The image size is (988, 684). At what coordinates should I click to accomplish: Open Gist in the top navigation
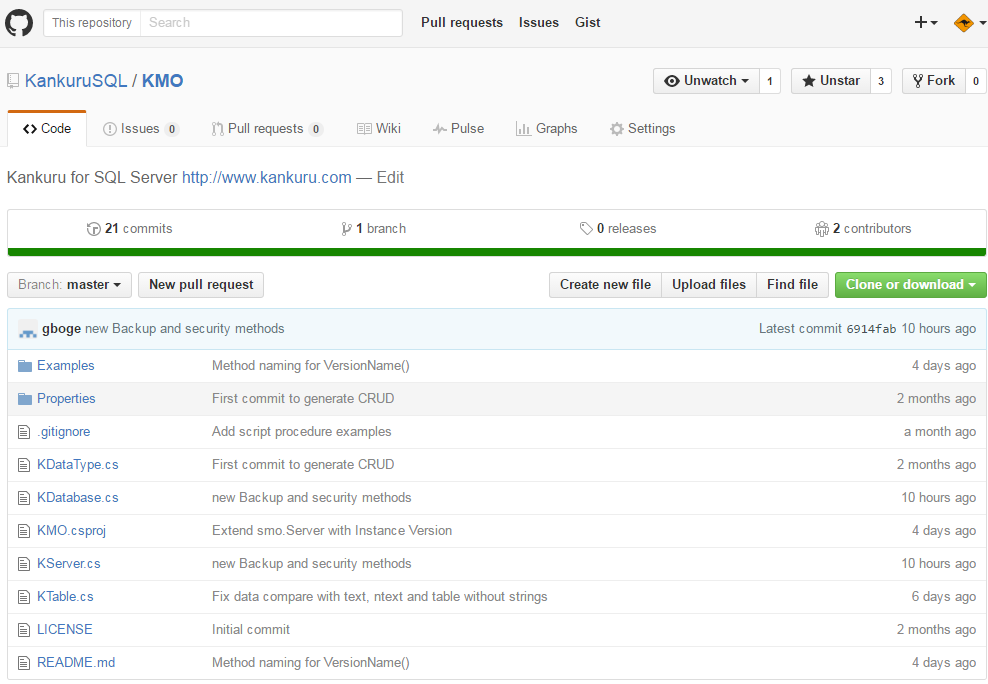[x=587, y=23]
